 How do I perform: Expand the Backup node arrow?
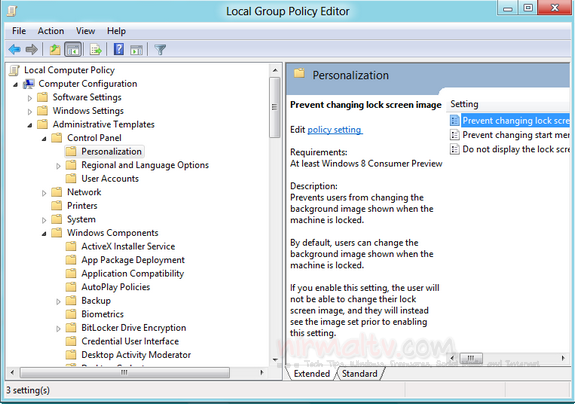tap(58, 301)
